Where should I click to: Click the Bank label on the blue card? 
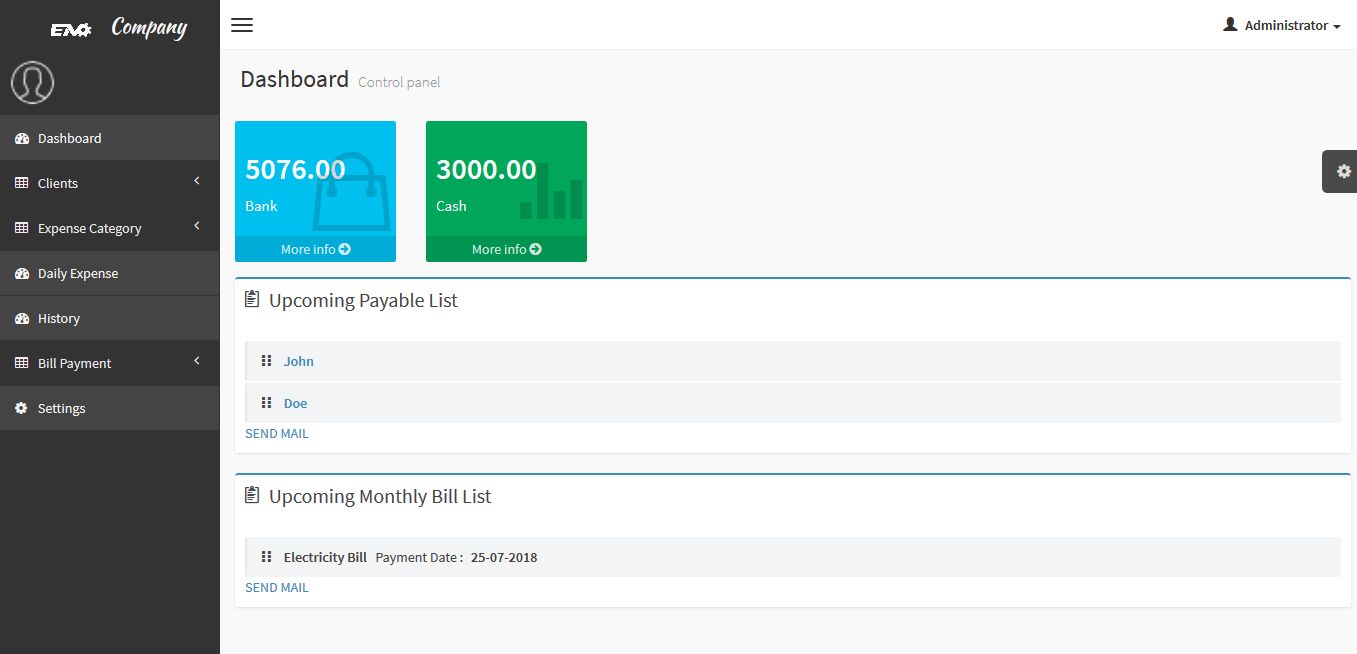click(x=261, y=206)
